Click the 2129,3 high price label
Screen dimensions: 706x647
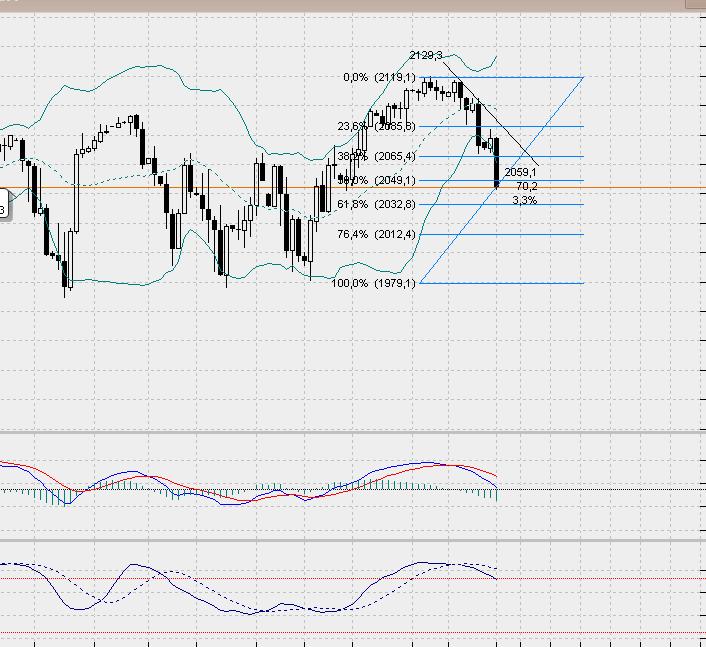[426, 55]
